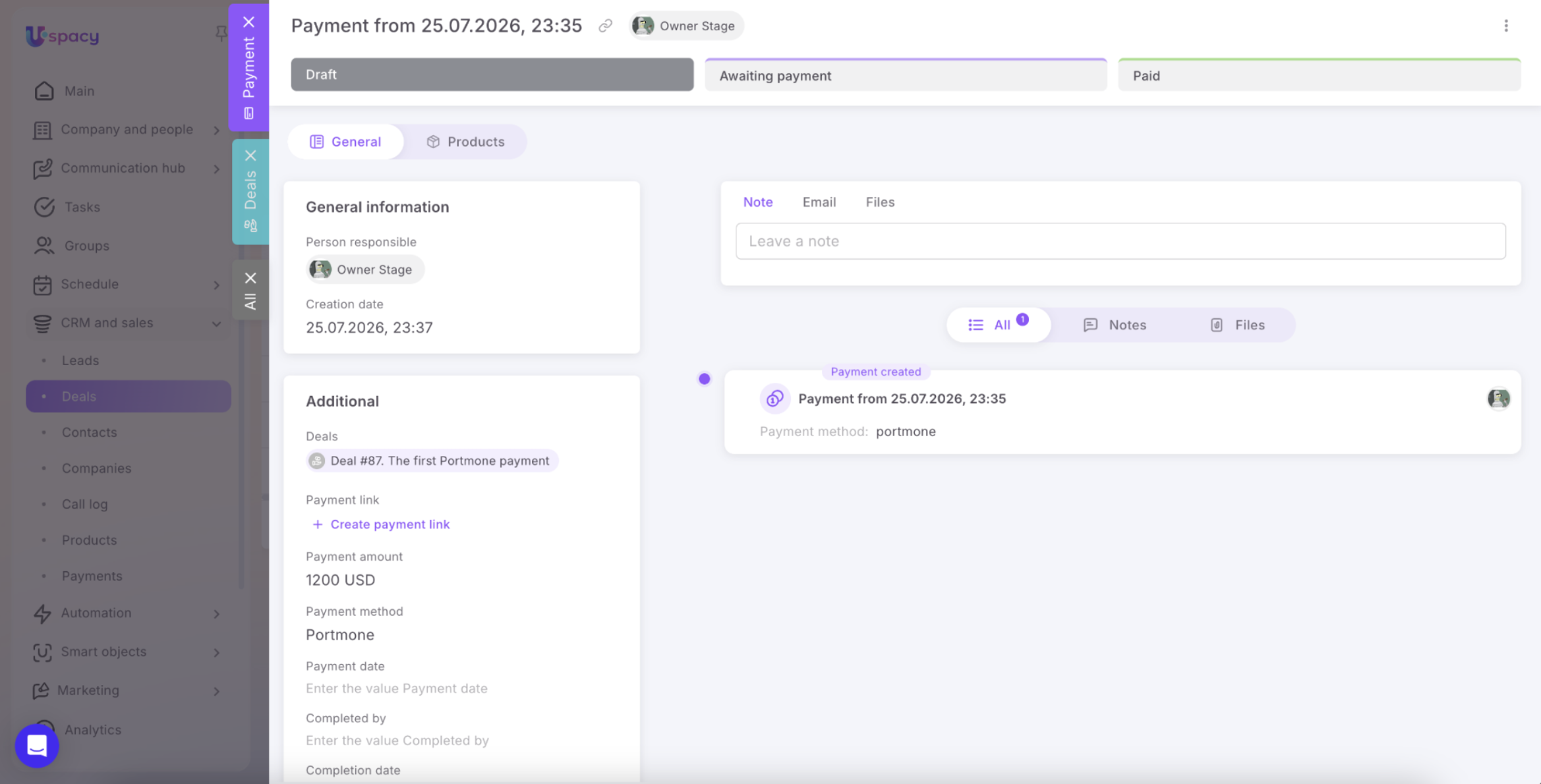Click the Payment created label badge
This screenshot has width=1541, height=784.
pyautogui.click(x=875, y=372)
